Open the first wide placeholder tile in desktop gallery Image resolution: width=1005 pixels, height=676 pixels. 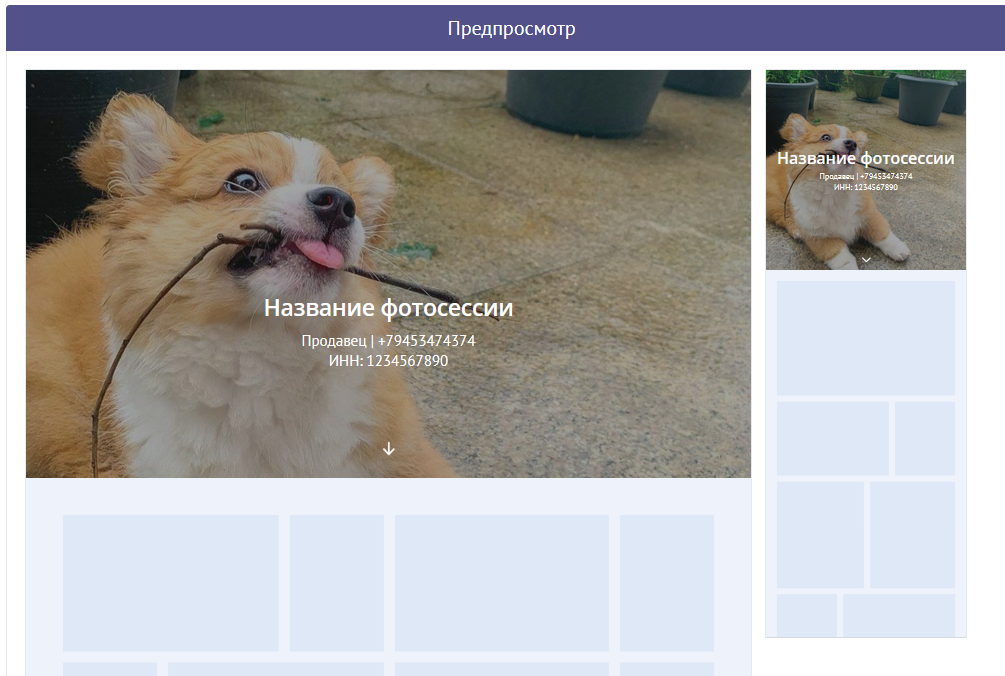pos(170,582)
